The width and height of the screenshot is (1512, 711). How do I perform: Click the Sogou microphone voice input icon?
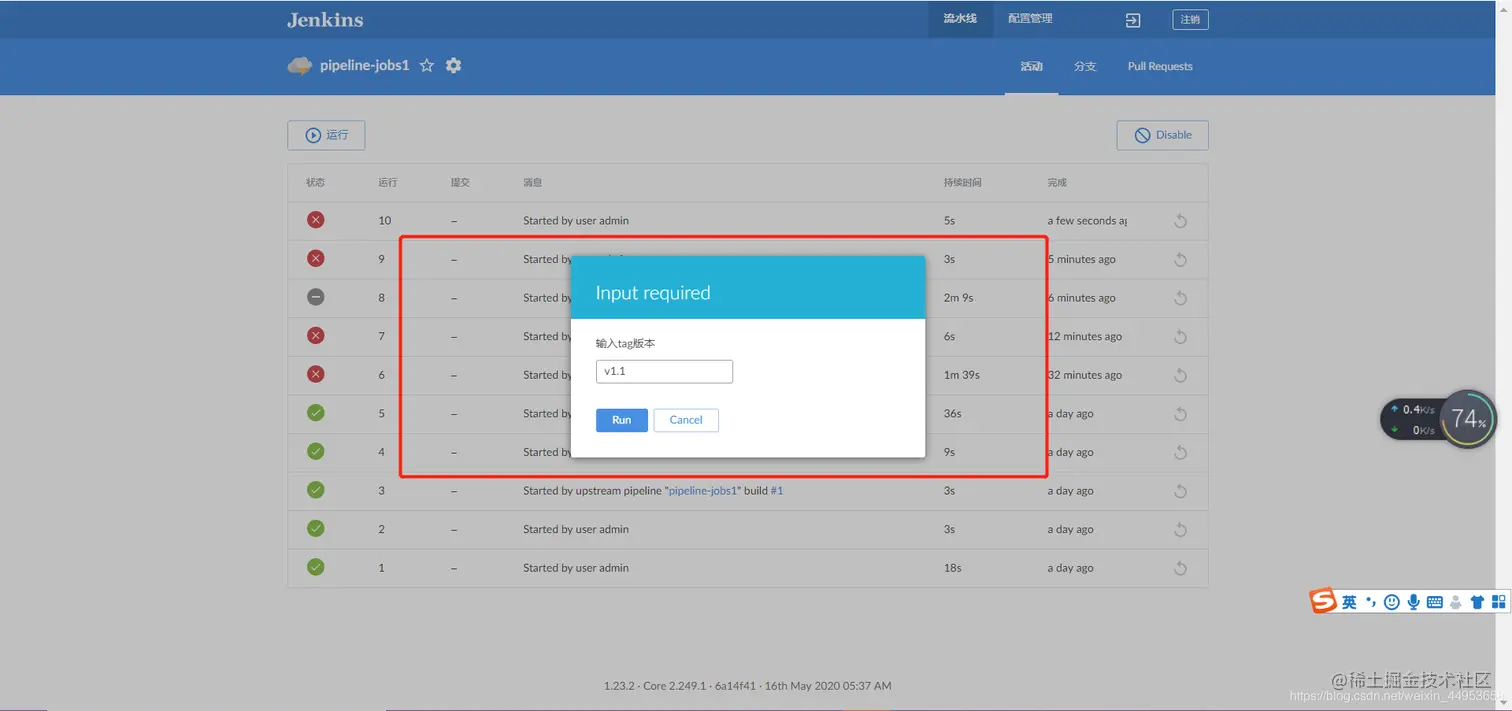pos(1413,602)
